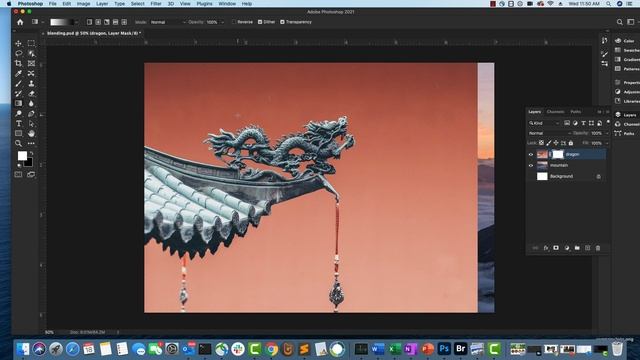Open the Layer menu
This screenshot has width=640, height=360.
coord(102,4)
